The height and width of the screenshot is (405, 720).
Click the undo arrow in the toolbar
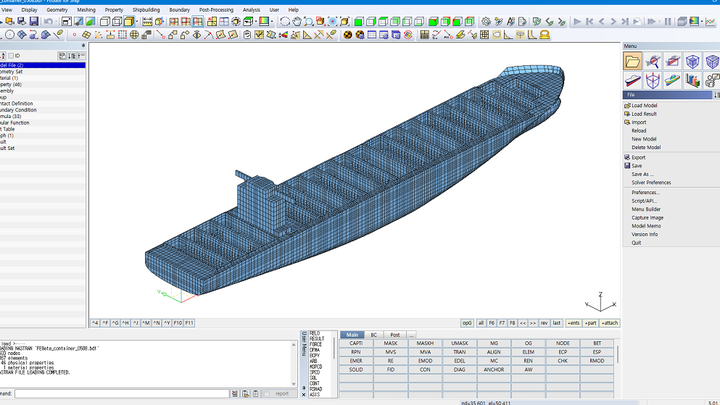pos(48,21)
